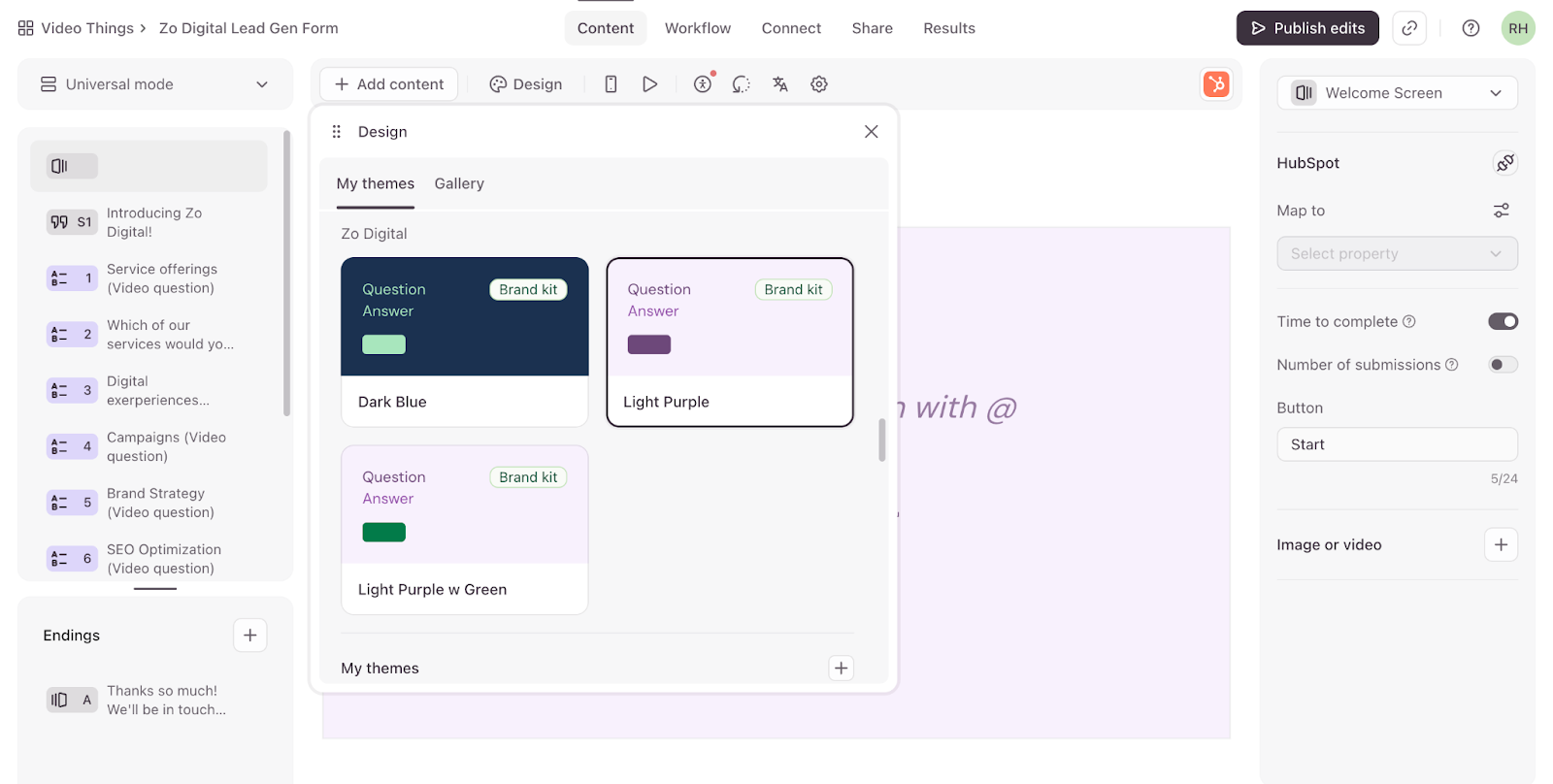Switch to the Workflow tab
This screenshot has width=1553, height=784.
tap(698, 28)
